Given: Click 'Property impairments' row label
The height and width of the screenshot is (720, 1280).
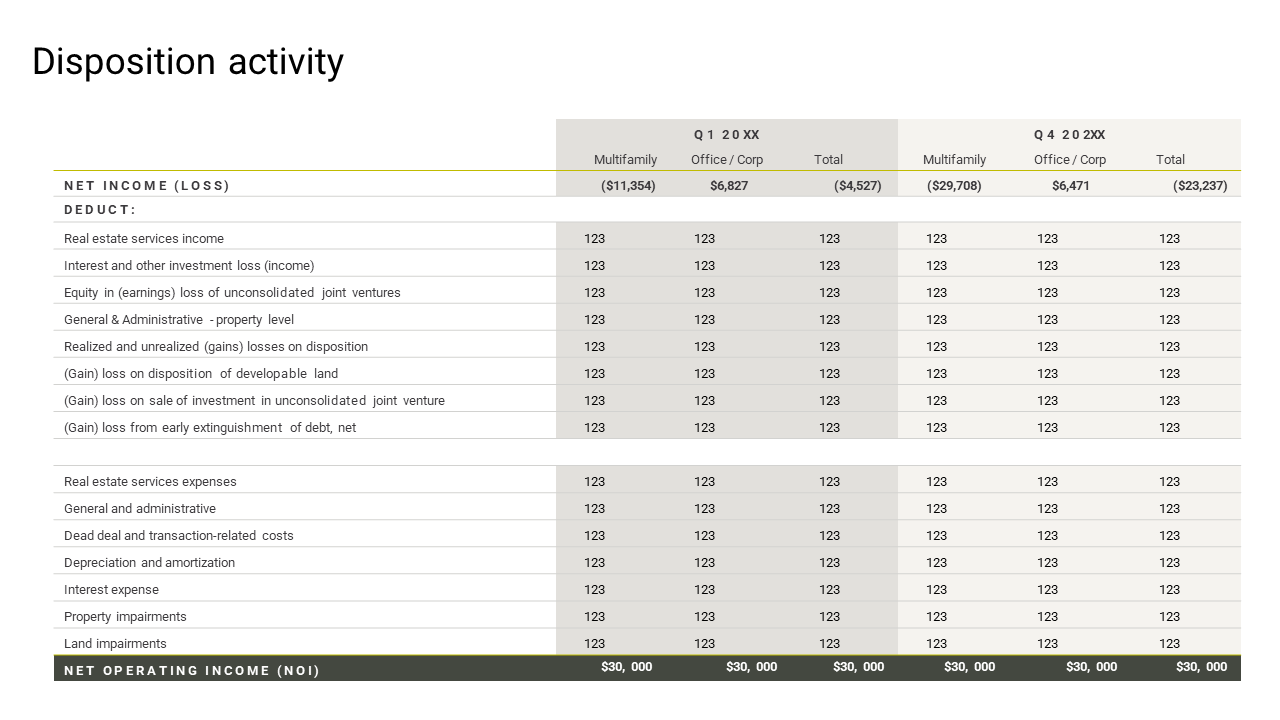Looking at the screenshot, I should (x=125, y=617).
